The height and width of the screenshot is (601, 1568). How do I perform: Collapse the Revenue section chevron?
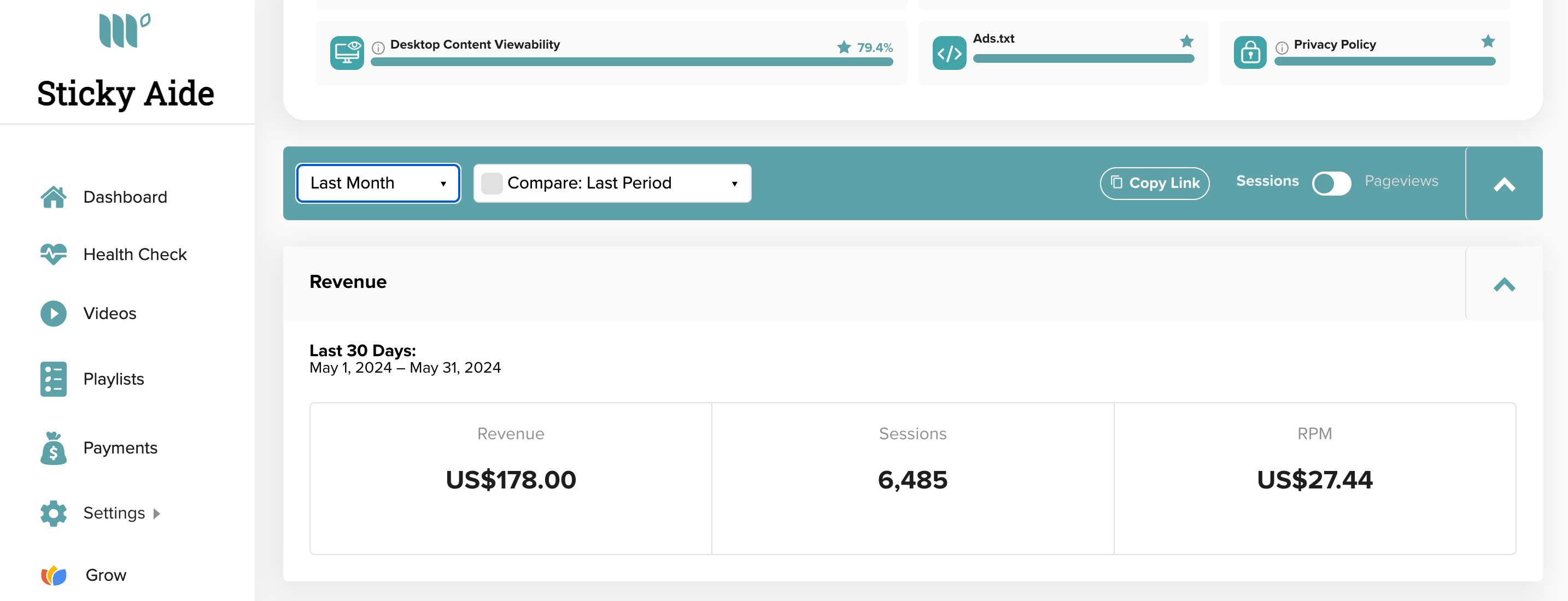(1503, 284)
